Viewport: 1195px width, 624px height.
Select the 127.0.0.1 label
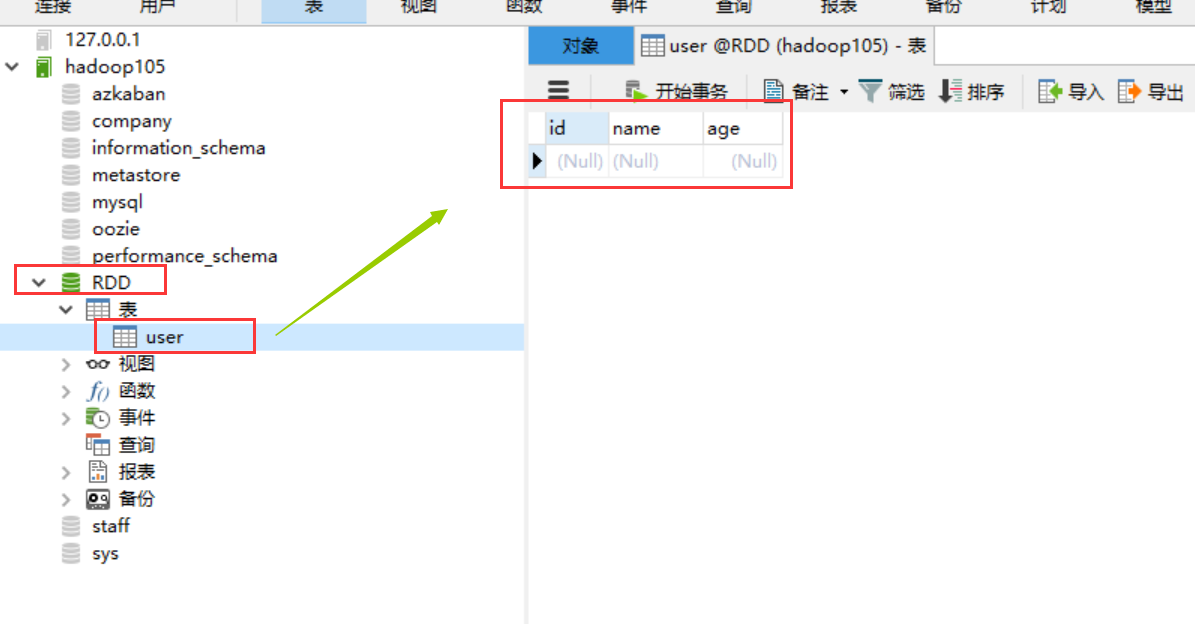point(102,40)
